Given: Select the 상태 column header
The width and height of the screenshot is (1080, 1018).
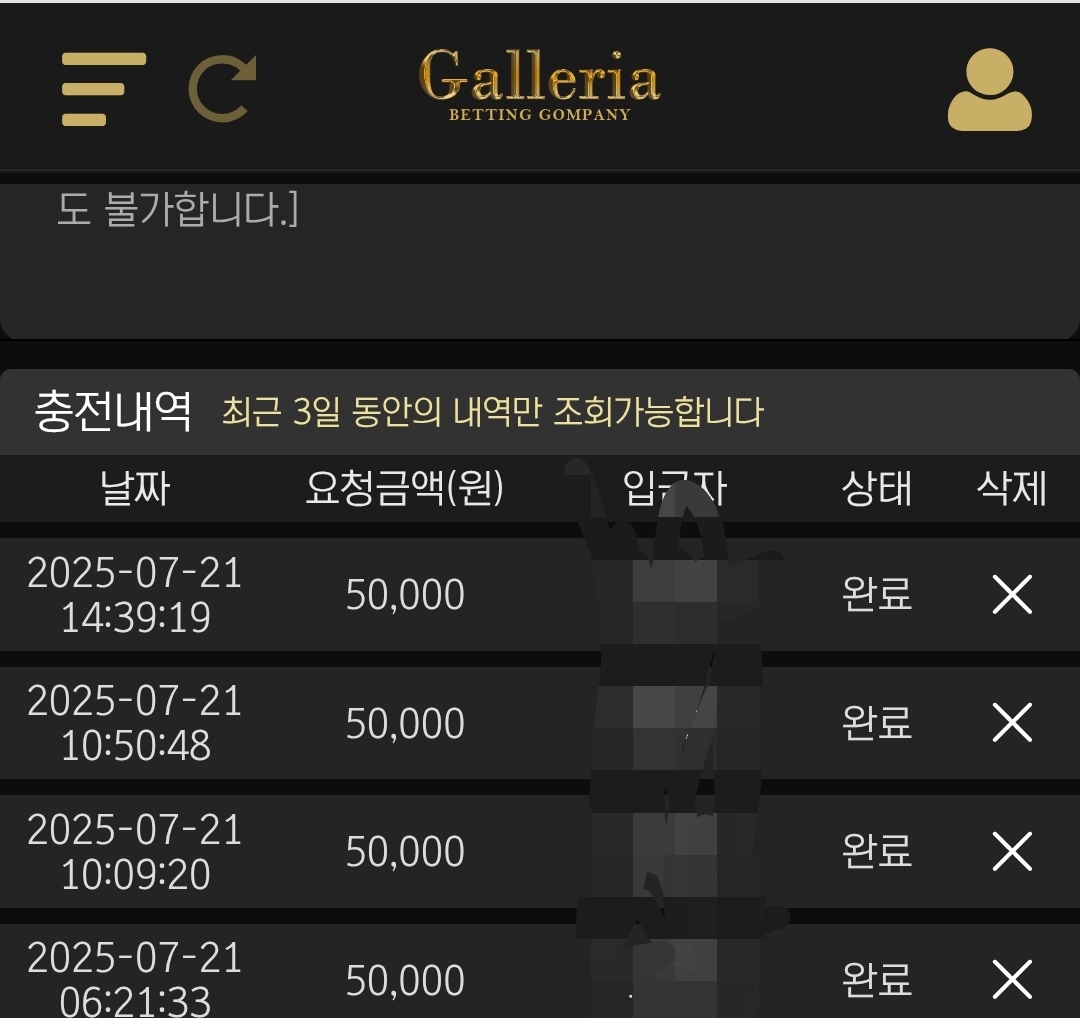Looking at the screenshot, I should coord(877,488).
